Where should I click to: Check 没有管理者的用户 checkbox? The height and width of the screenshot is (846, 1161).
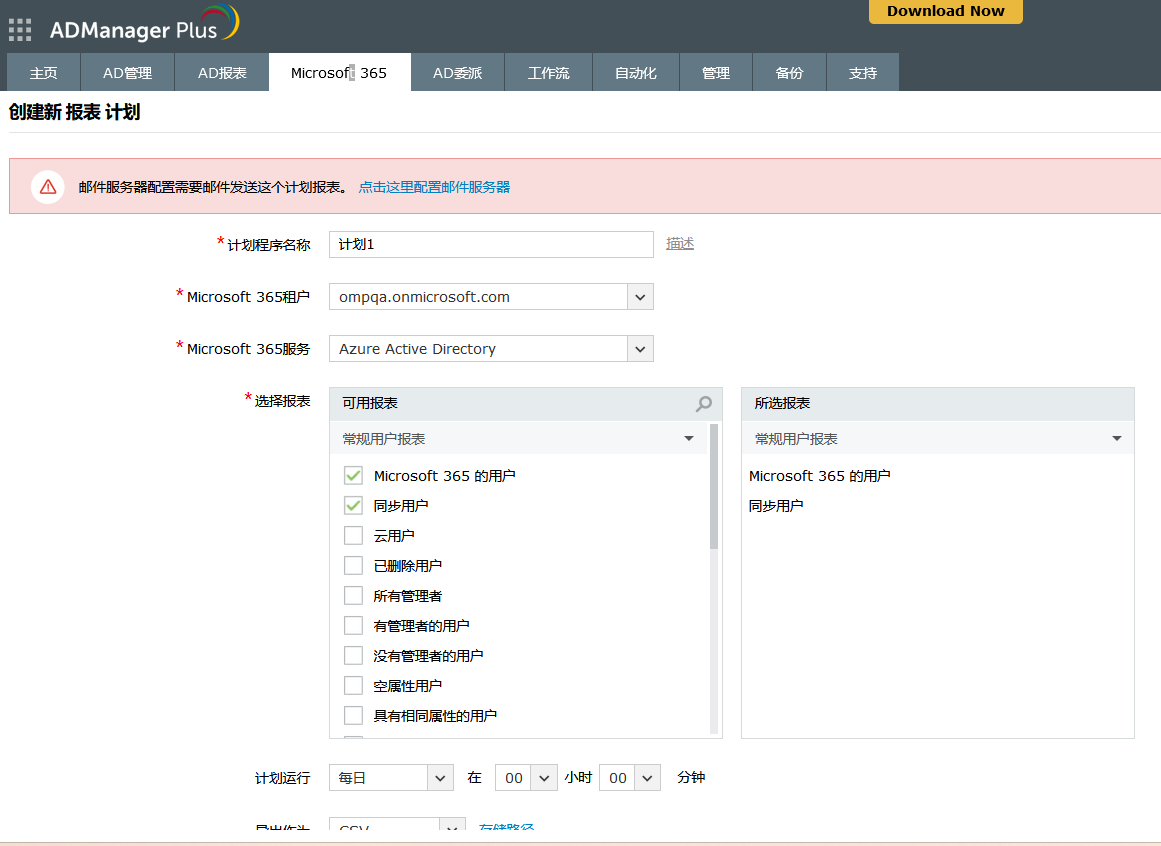[353, 655]
